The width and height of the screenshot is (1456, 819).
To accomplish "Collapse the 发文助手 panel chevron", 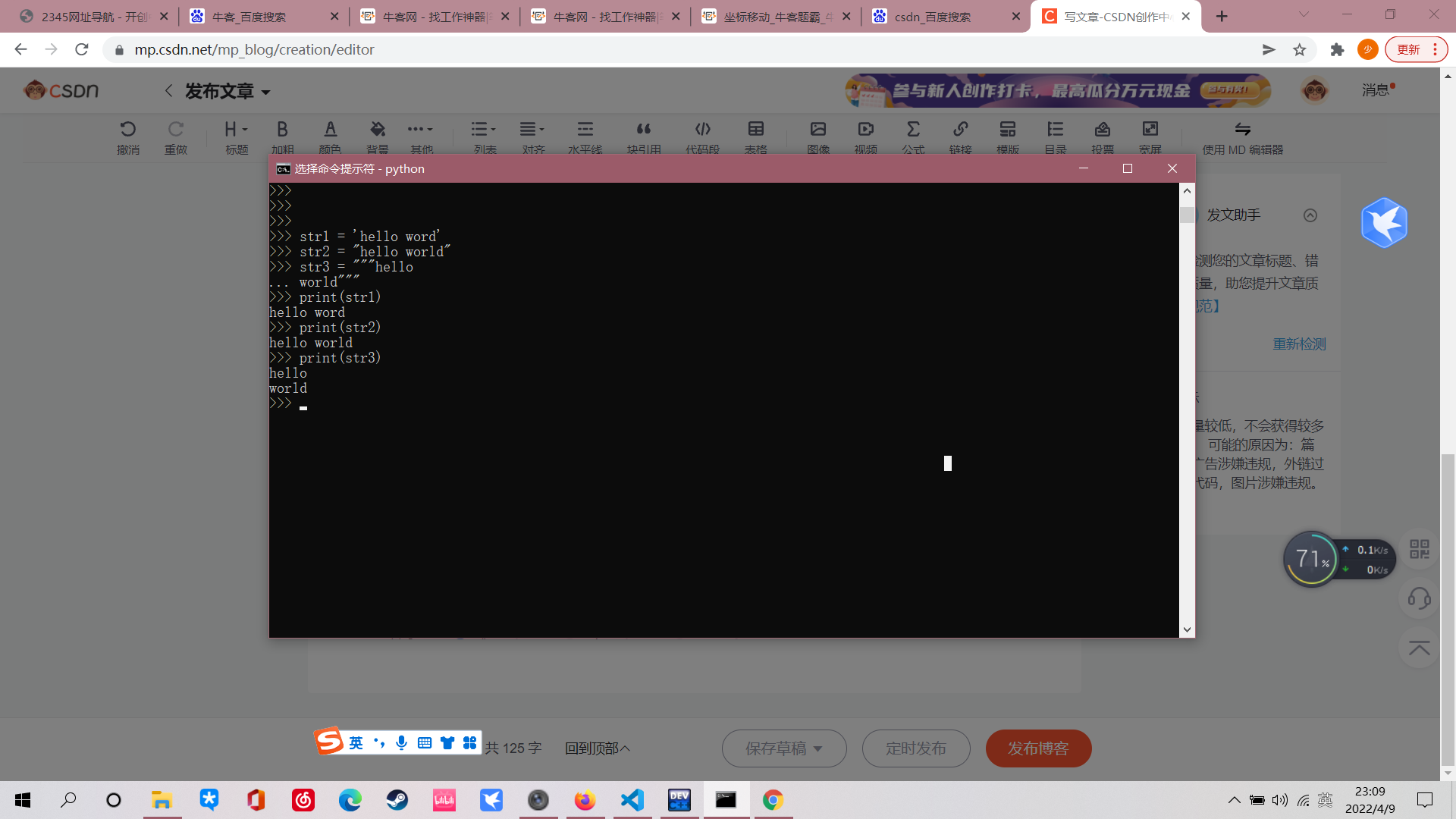I will 1310,215.
